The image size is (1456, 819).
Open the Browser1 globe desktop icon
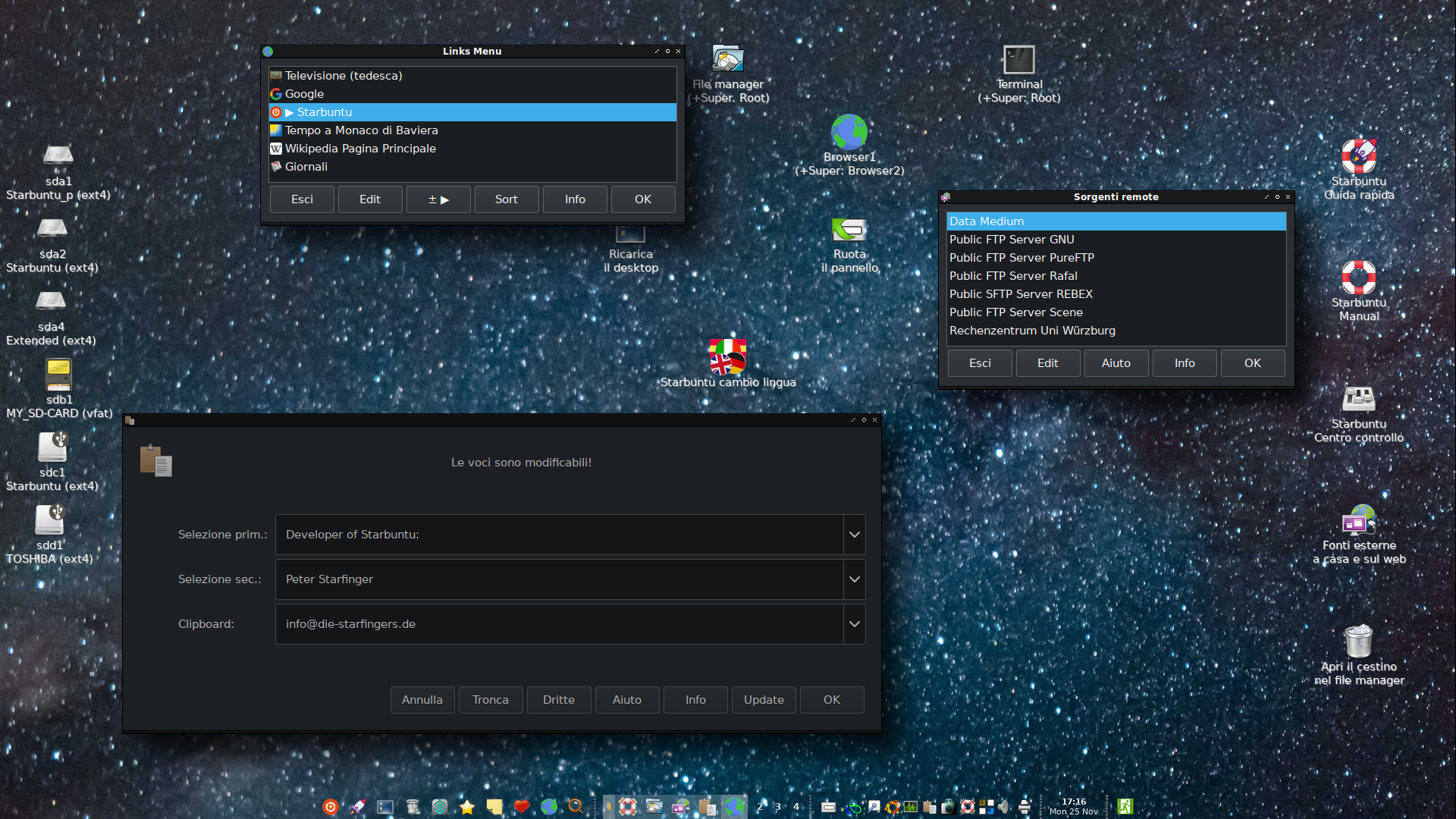(x=849, y=132)
